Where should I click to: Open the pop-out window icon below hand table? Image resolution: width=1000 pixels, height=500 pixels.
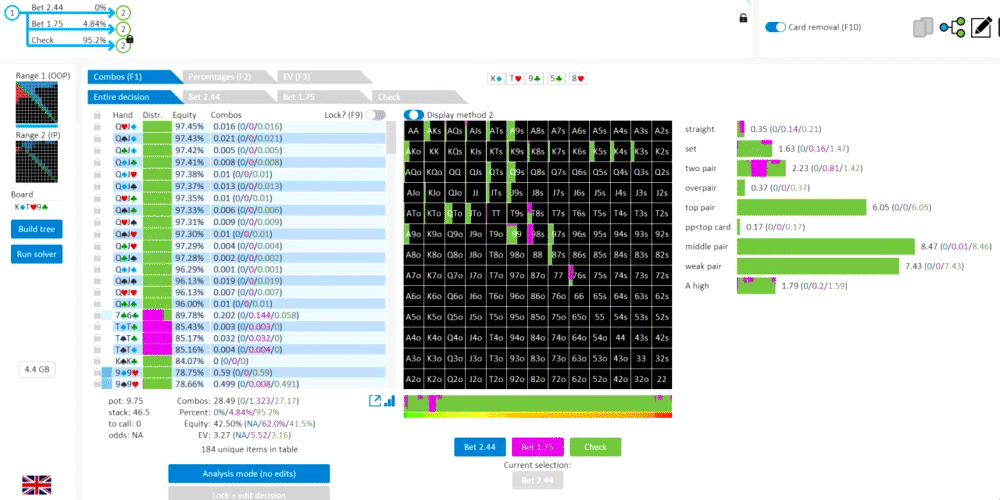point(375,401)
